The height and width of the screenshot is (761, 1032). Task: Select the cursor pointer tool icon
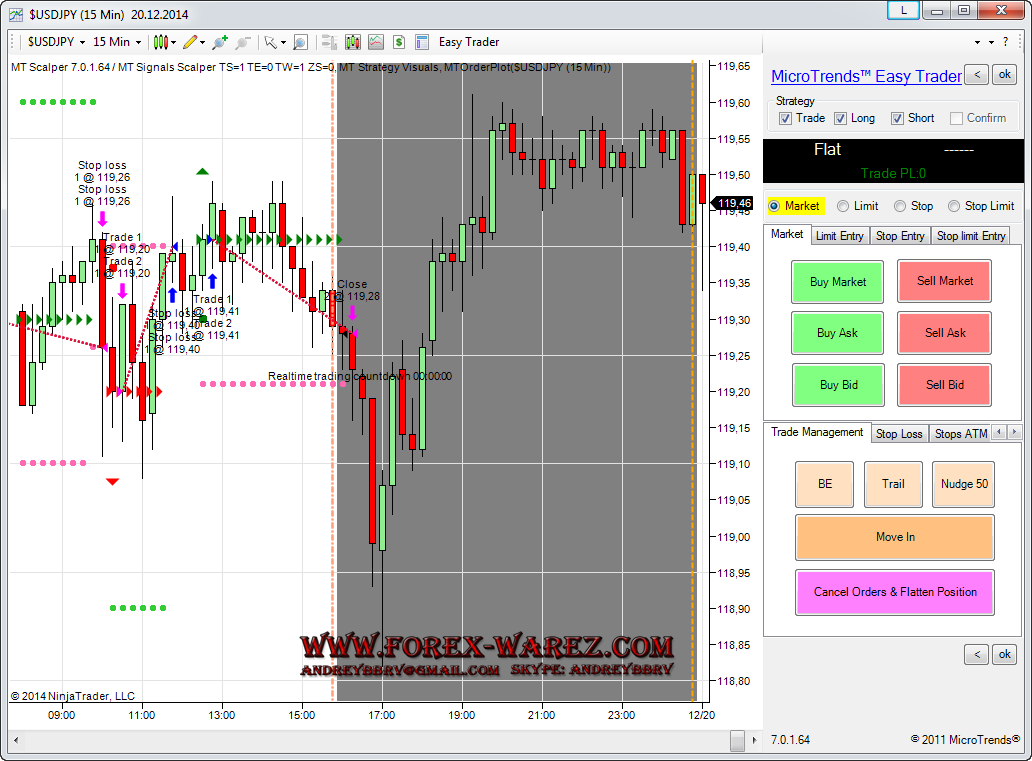pos(268,42)
